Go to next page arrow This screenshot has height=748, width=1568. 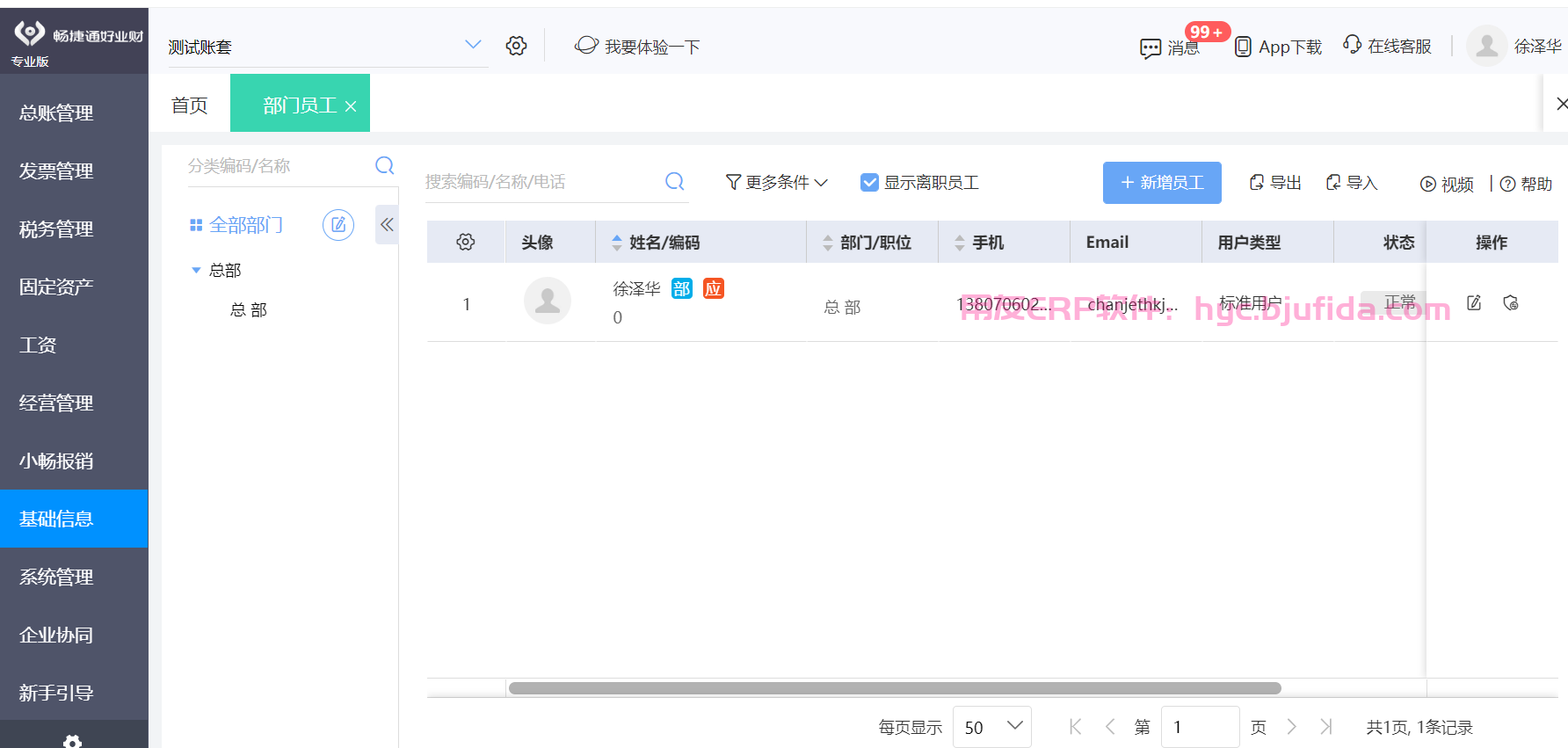[1291, 726]
